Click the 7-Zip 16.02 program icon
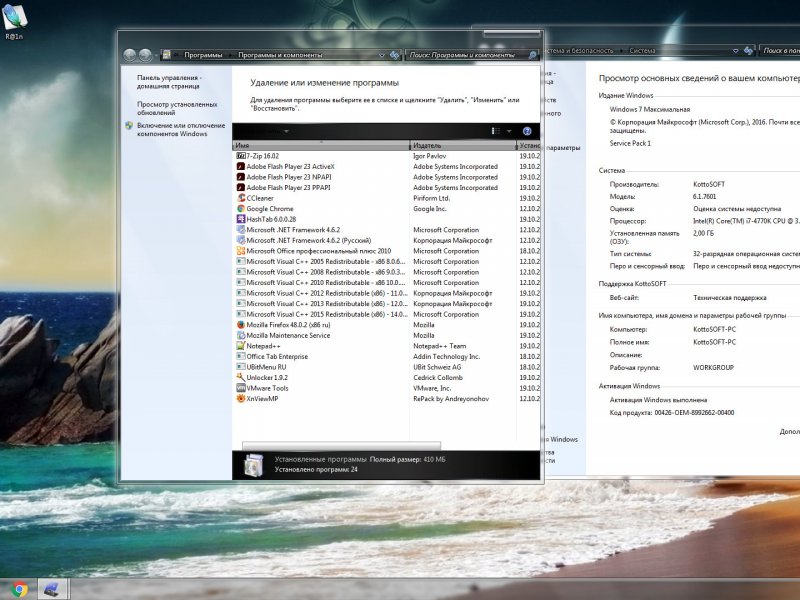The width and height of the screenshot is (800, 600). point(241,156)
